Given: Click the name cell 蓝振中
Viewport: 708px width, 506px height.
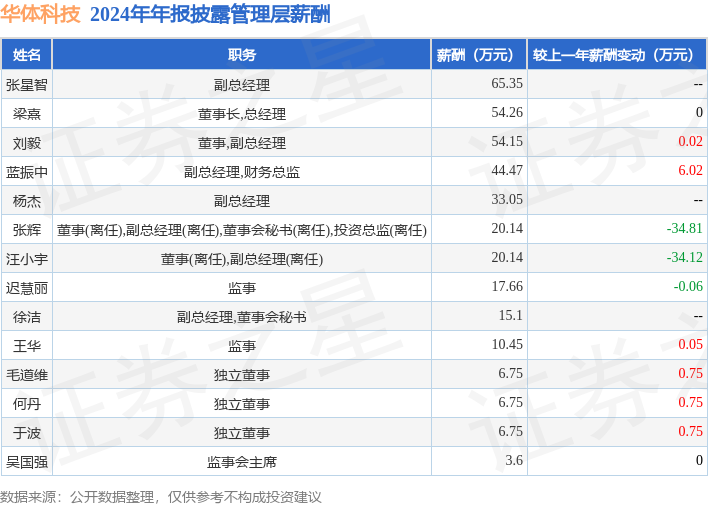Looking at the screenshot, I should pos(27,172).
